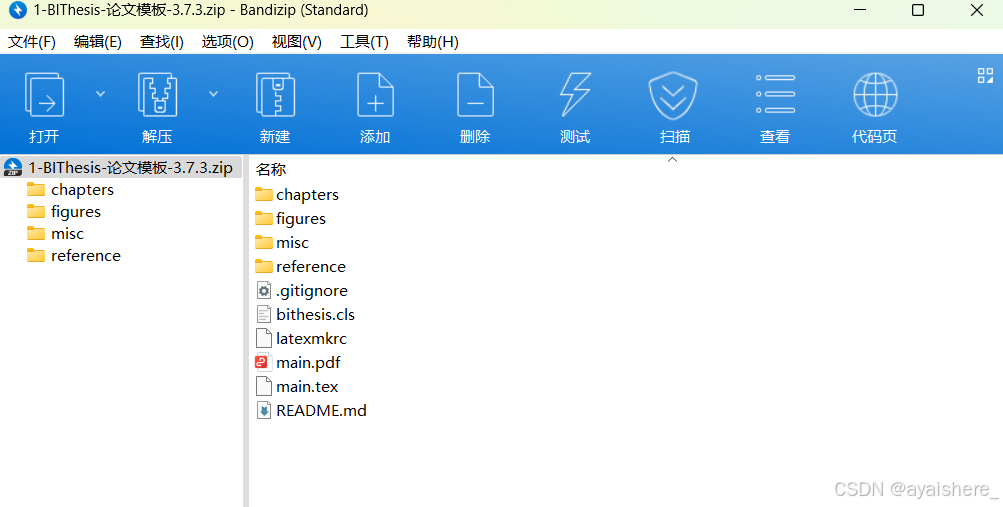
Task: Click the New archive (新建) icon
Action: [x=275, y=95]
